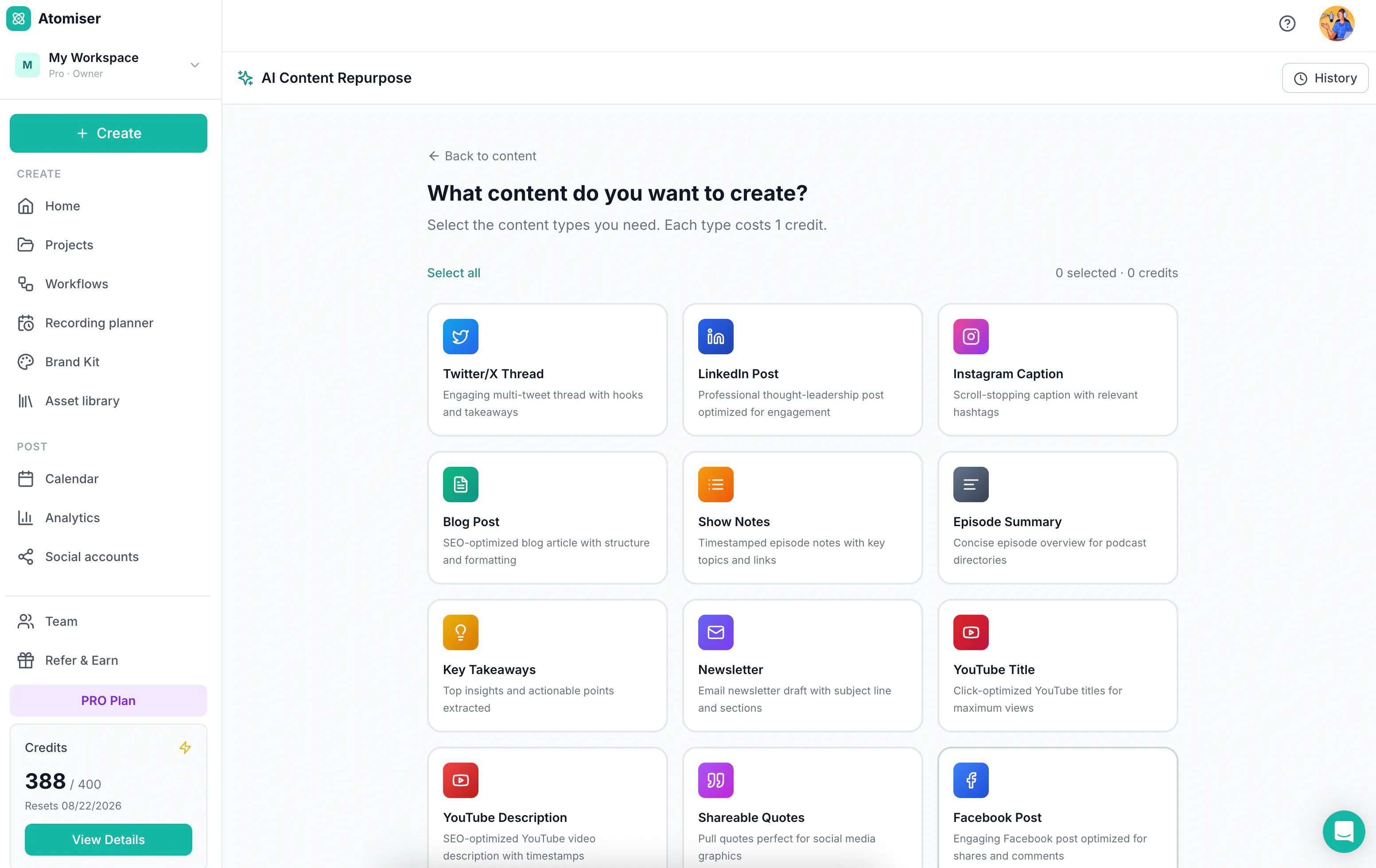Viewport: 1376px width, 868px height.
Task: Click the YouTube Title play icon
Action: pyautogui.click(x=971, y=632)
